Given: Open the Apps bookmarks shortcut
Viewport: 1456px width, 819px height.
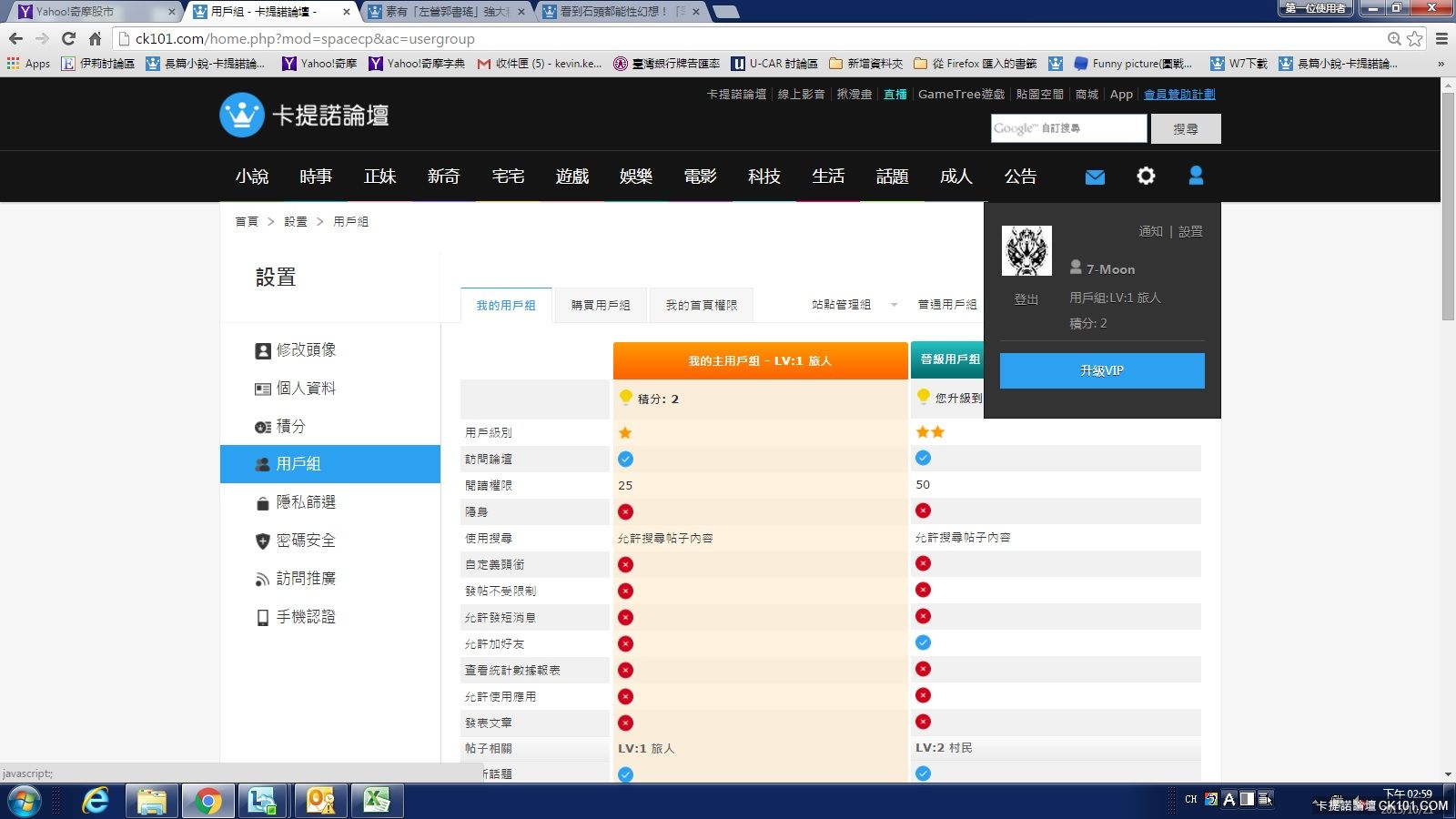Looking at the screenshot, I should pos(28,64).
